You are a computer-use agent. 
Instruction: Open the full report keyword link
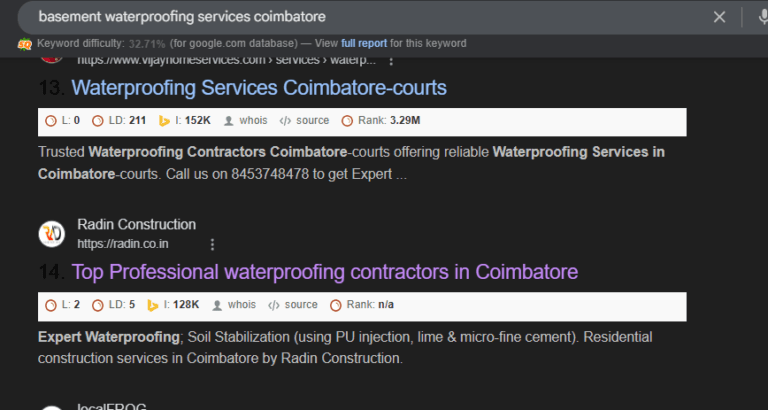pos(364,43)
